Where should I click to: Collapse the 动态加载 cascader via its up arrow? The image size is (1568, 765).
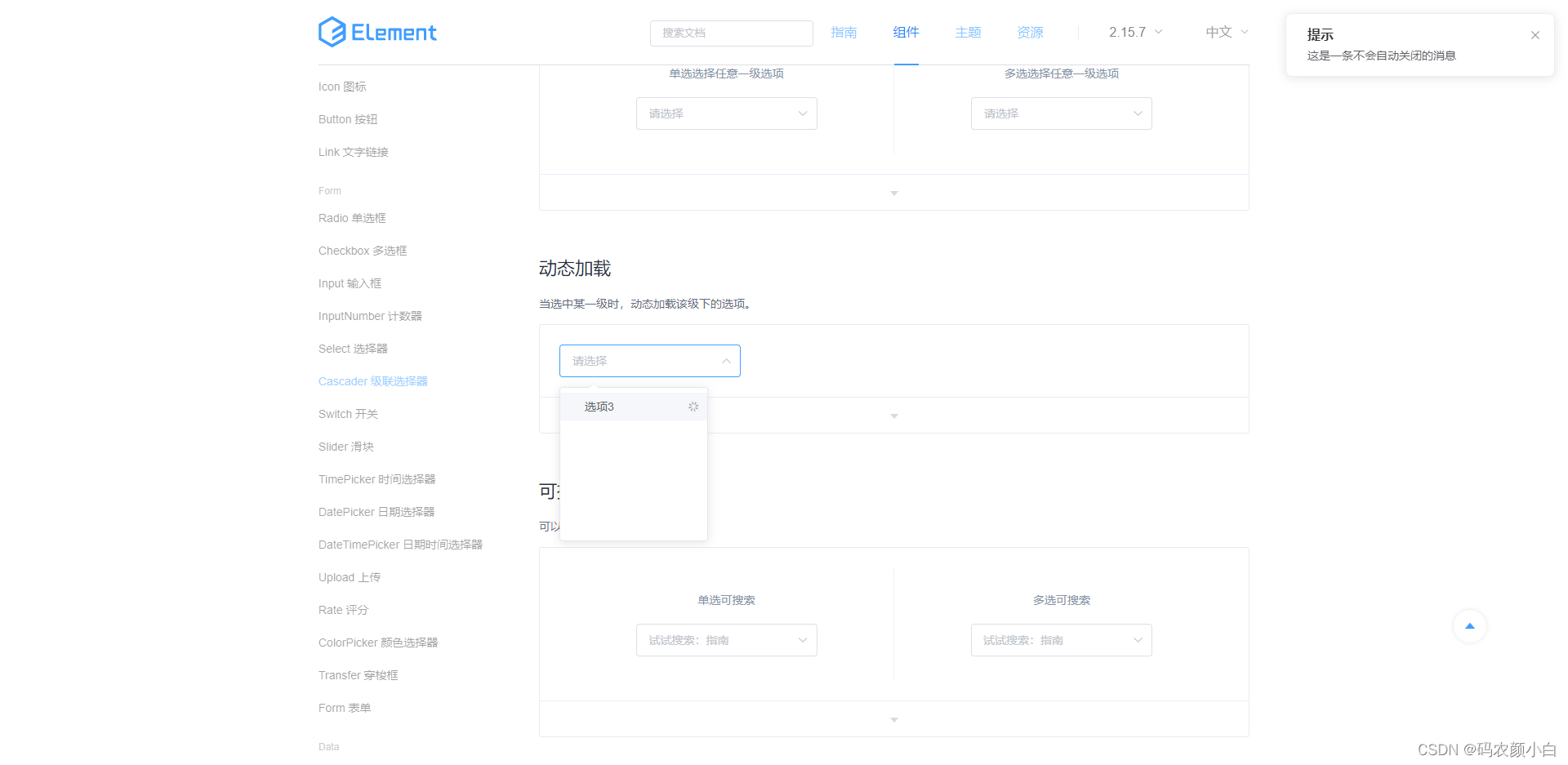tap(725, 360)
